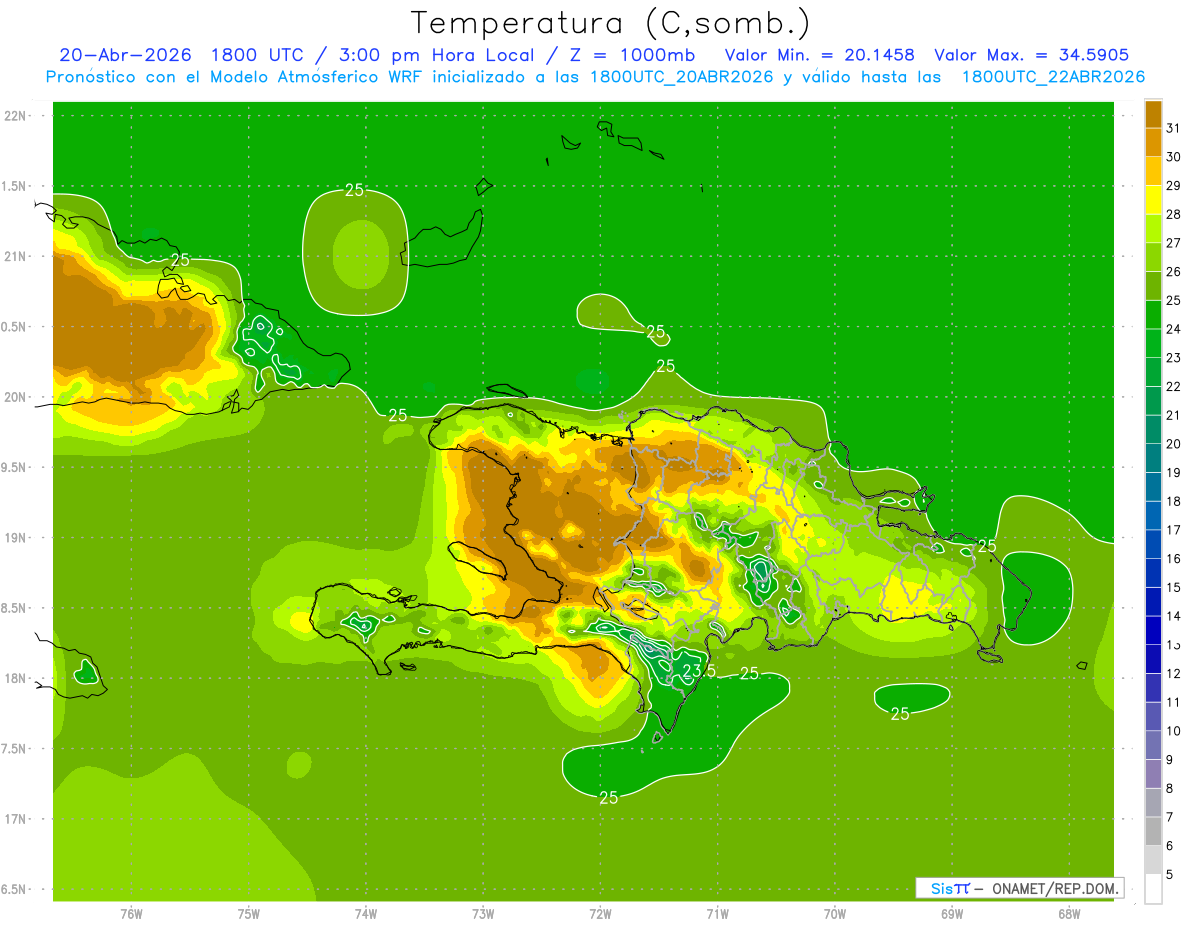Click the ONAMET/REP.DOM. watermark label
Screen dimensions: 1200x927
(x=1055, y=888)
